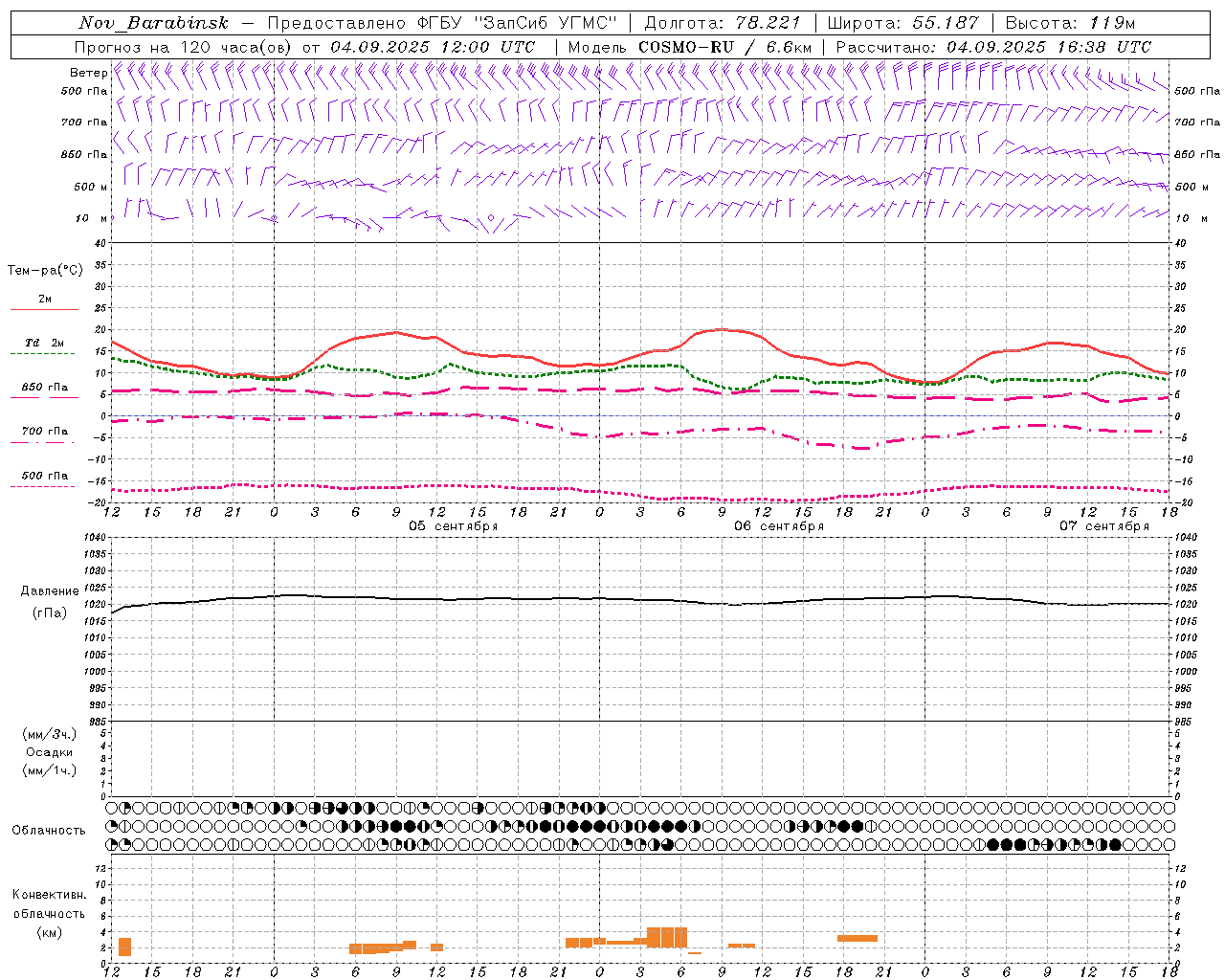Click the (мм/1ч.) precipitation unit label
The height and width of the screenshot is (980, 1225).
[x=50, y=770]
